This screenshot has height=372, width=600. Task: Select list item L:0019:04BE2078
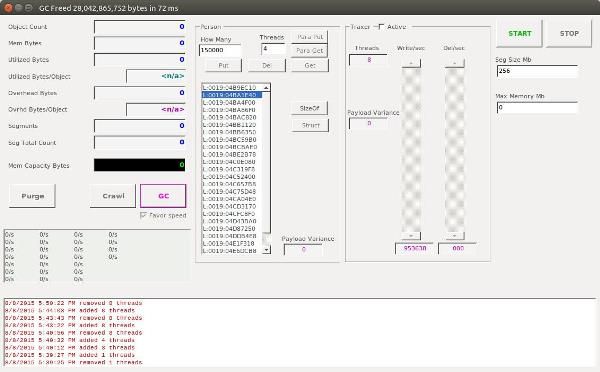coord(232,155)
